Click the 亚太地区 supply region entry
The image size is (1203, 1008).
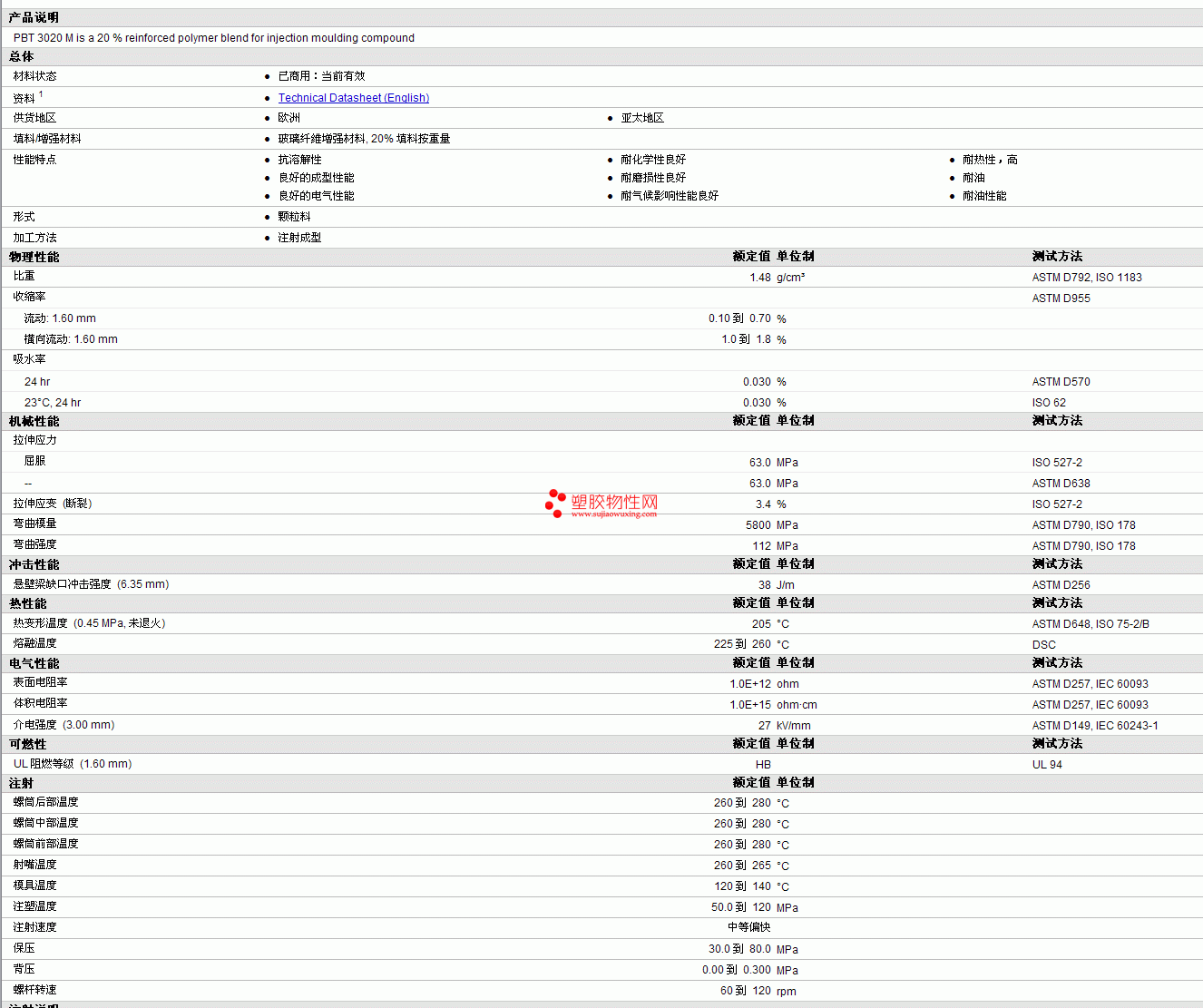[642, 118]
